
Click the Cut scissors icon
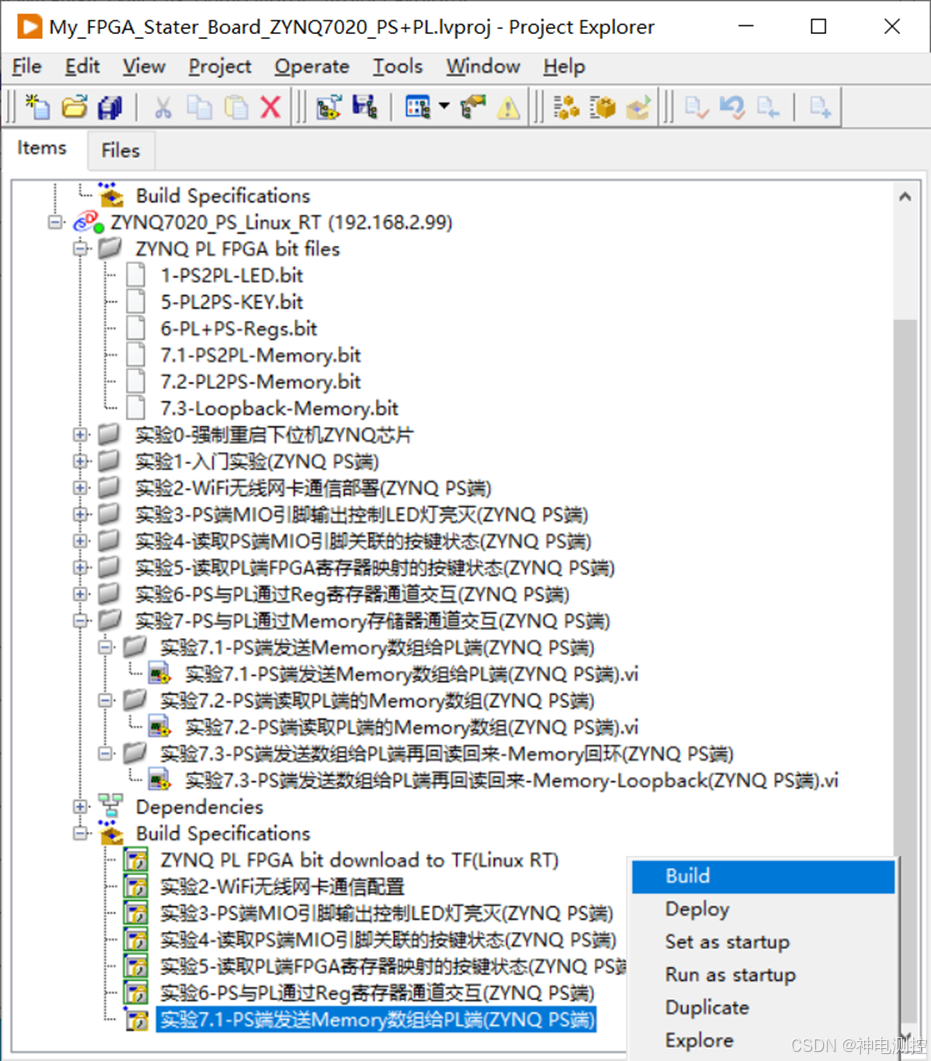tap(162, 107)
